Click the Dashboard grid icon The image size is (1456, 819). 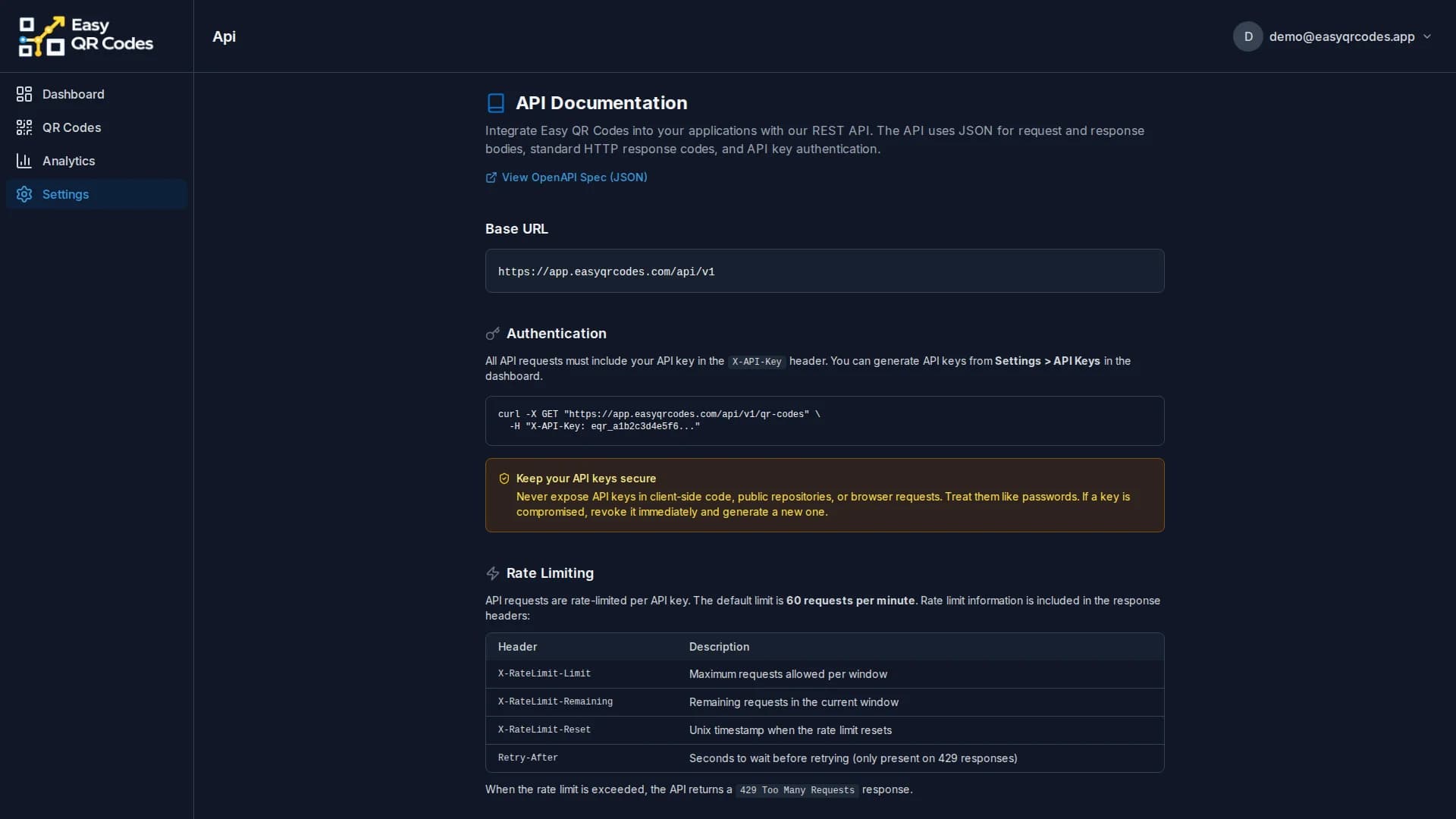coord(24,94)
